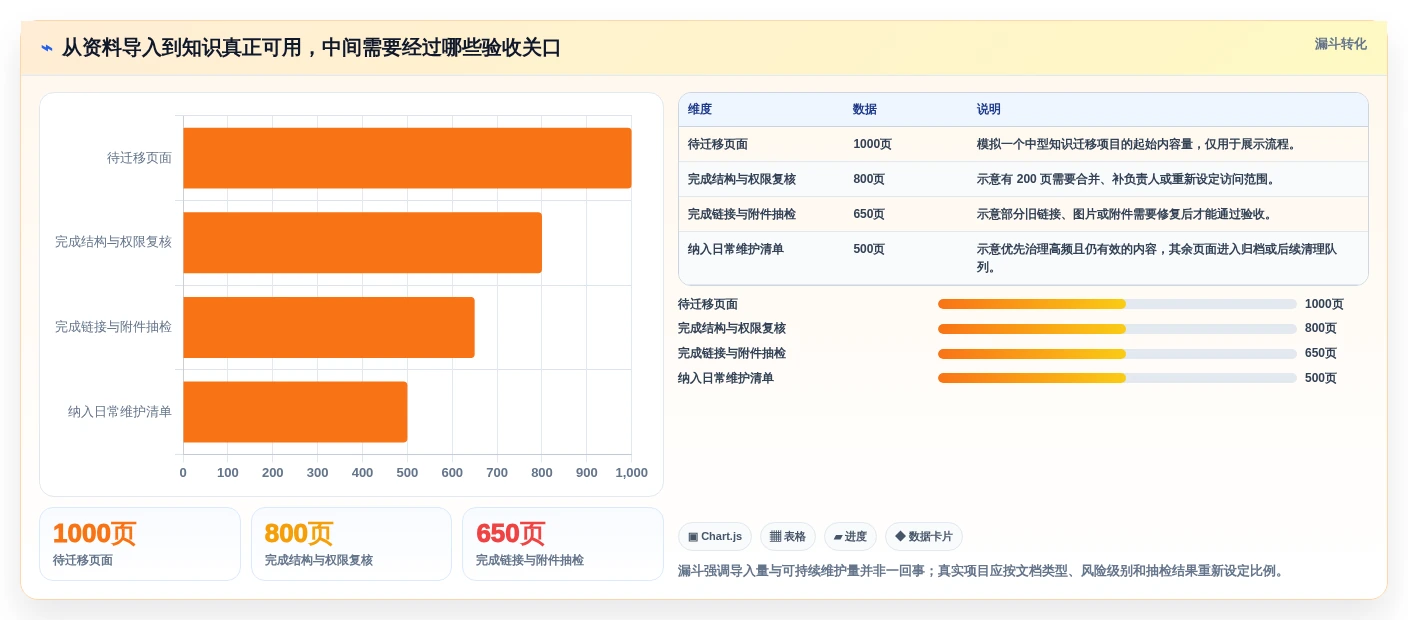Click the 650页 value in the table
The height and width of the screenshot is (620, 1408).
click(x=869, y=214)
